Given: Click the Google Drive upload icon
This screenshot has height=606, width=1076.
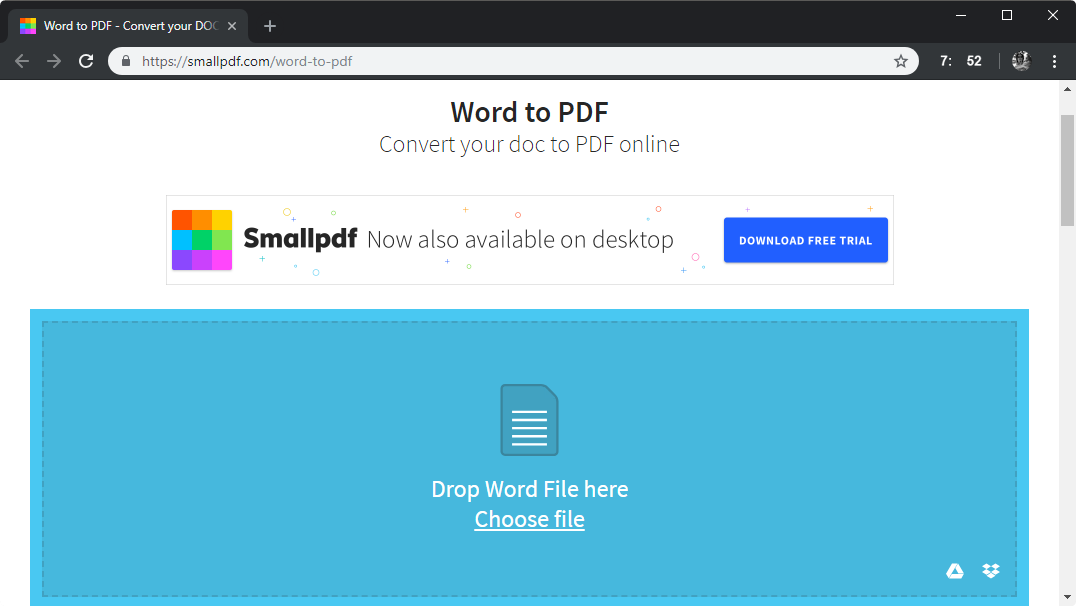Looking at the screenshot, I should (955, 571).
